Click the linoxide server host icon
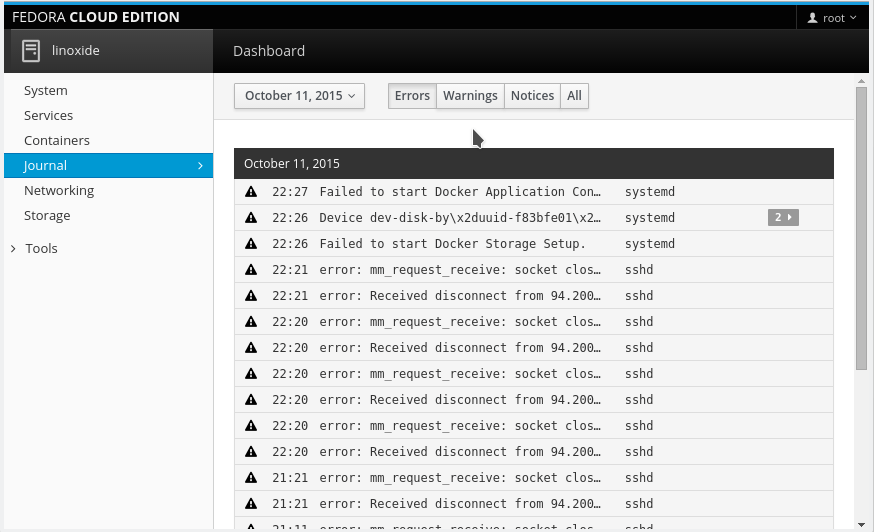Viewport: 874px width, 532px height. (31, 50)
